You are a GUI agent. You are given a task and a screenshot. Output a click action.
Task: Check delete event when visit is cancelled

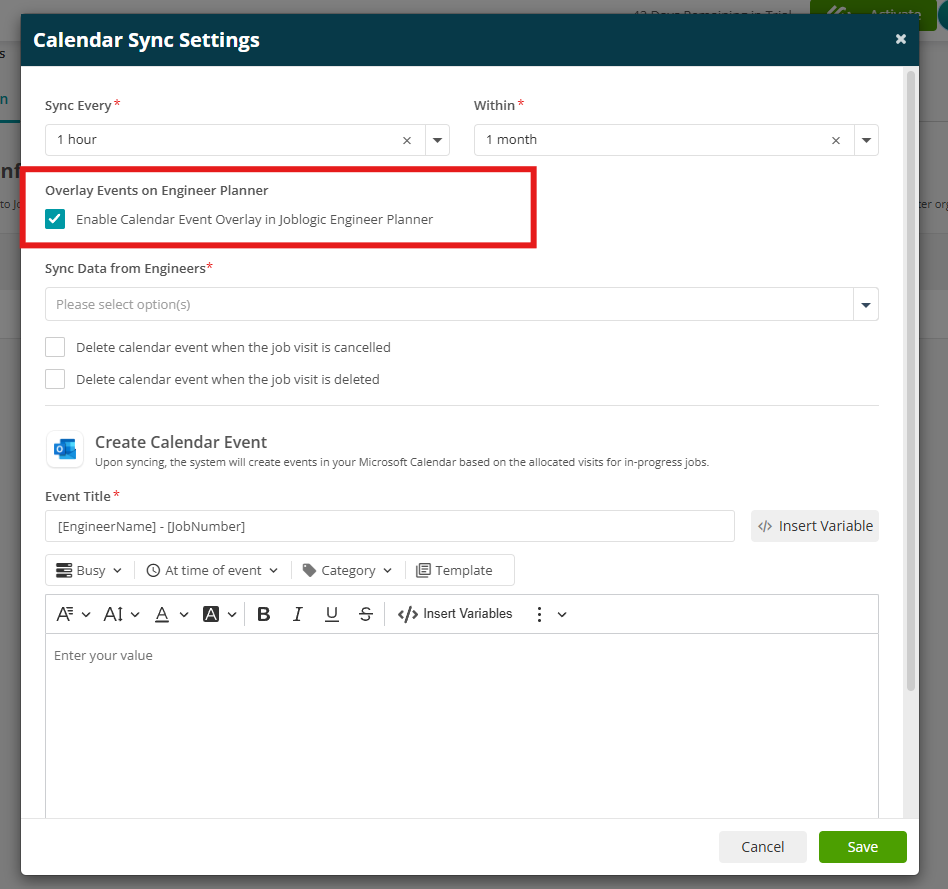[x=55, y=347]
